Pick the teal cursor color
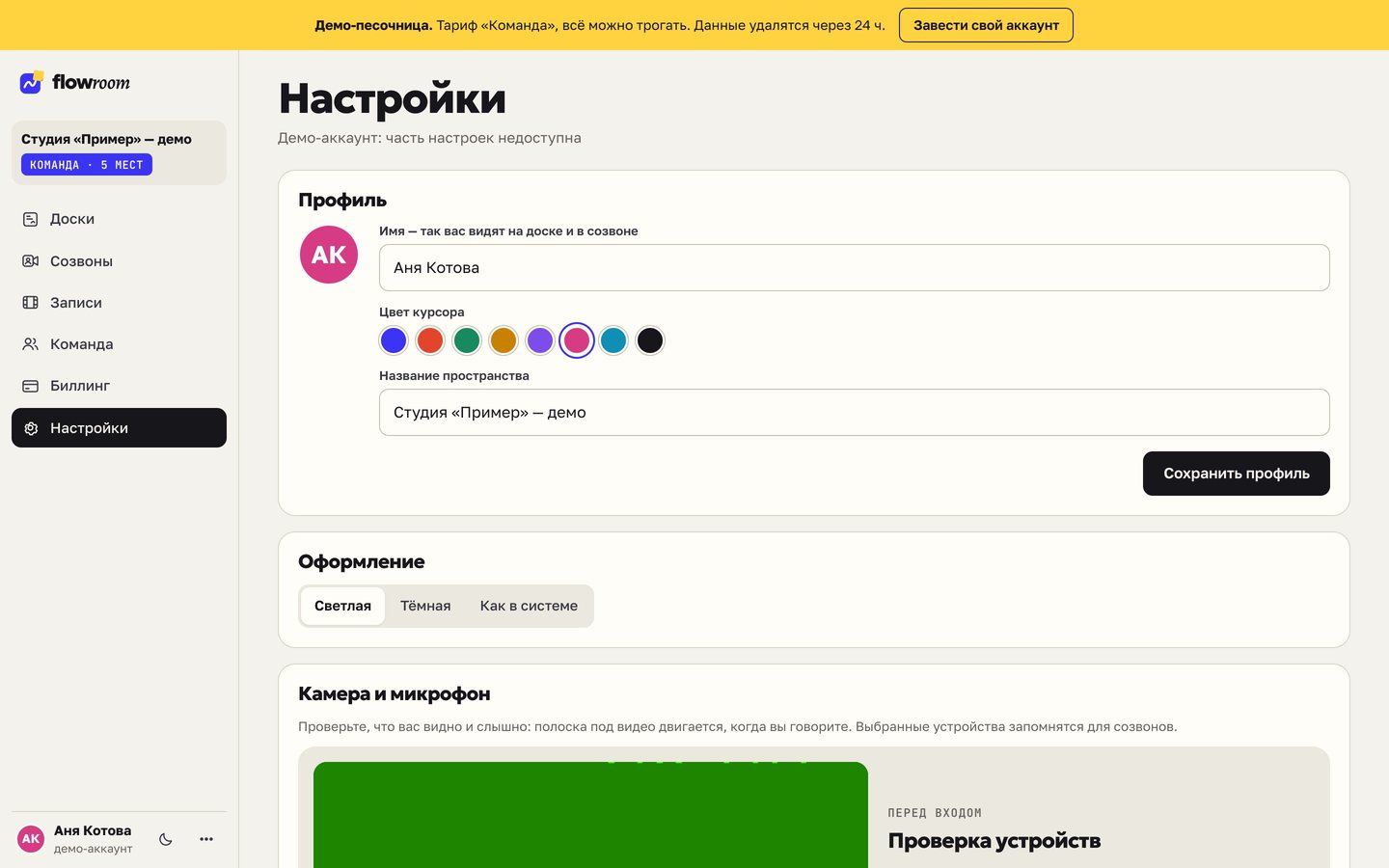This screenshot has height=868, width=1389. 613,340
